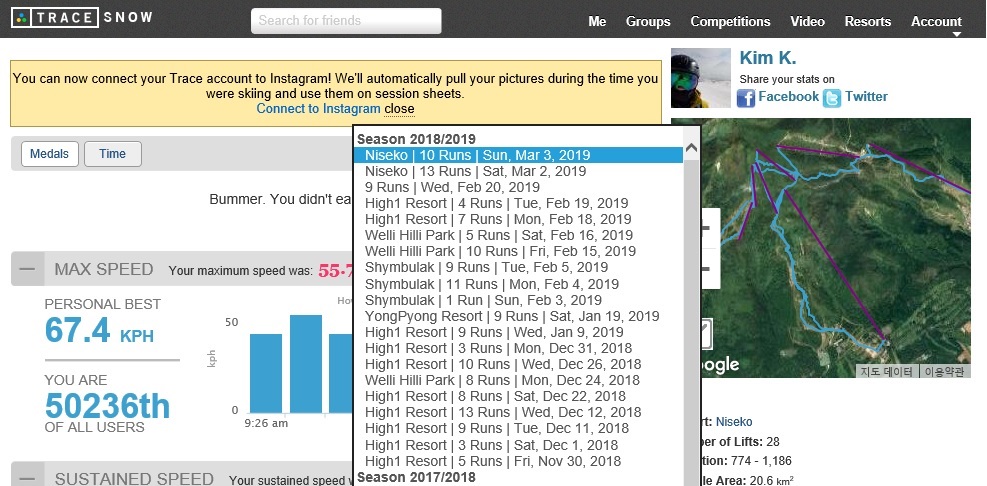Choose 9 Runs Wed, Feb 20, 2019 session
Image resolution: width=987 pixels, height=486 pixels.
(518, 187)
